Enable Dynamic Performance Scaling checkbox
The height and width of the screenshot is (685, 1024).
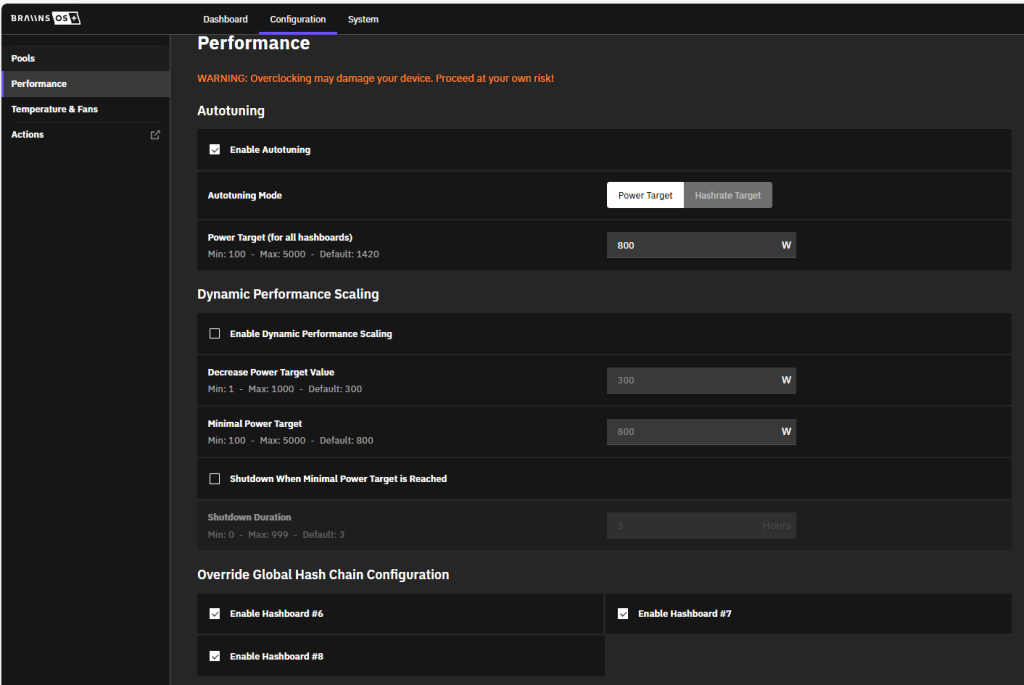pyautogui.click(x=215, y=334)
